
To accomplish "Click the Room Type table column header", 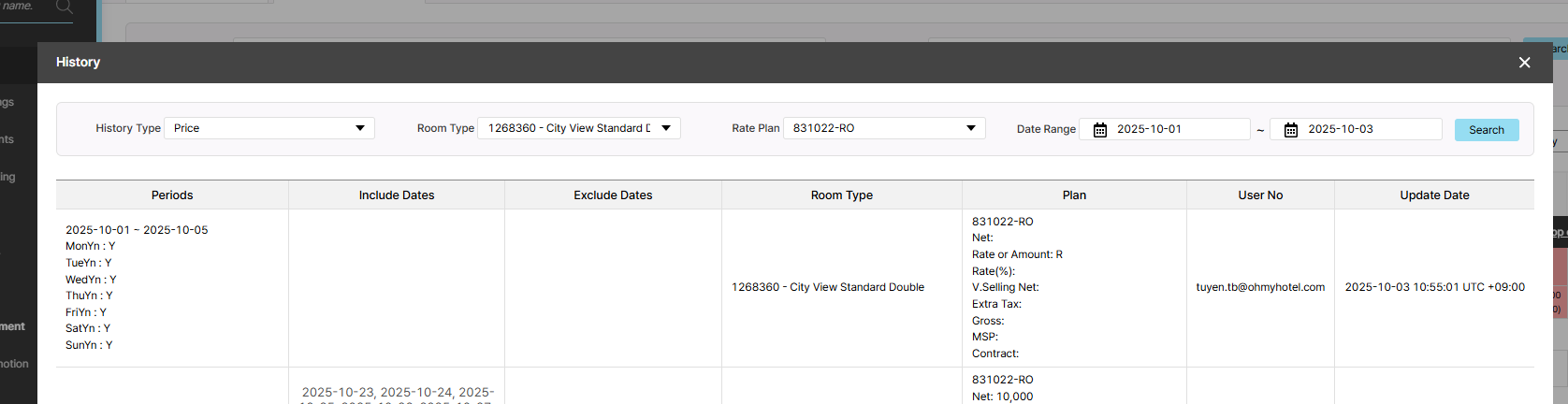I will tap(842, 195).
